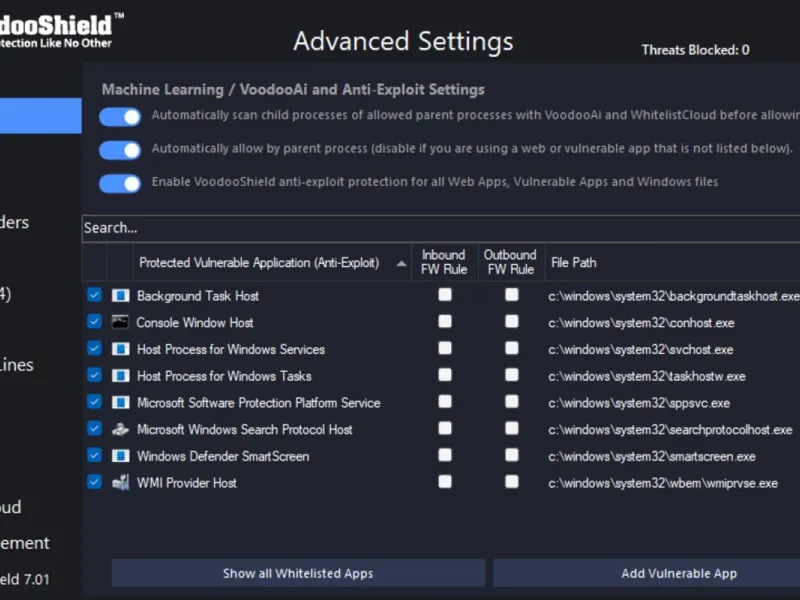Click the Background Task Host app icon
Viewport: 800px width, 600px height.
click(x=121, y=296)
